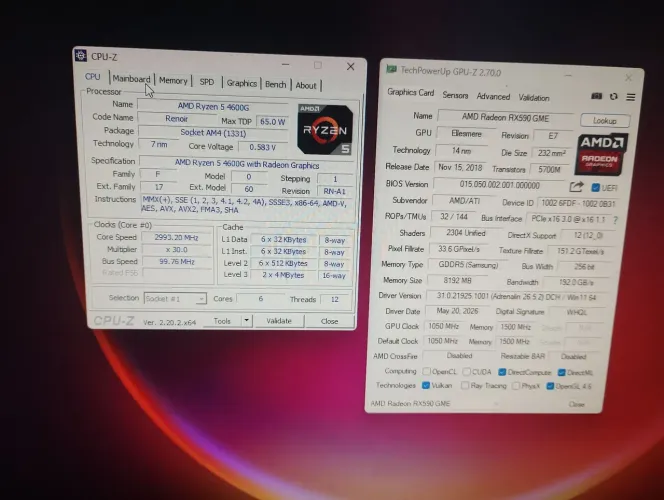Viewport: 664px width, 500px height.
Task: Click the Validate button in CPU-Z
Action: tap(279, 321)
